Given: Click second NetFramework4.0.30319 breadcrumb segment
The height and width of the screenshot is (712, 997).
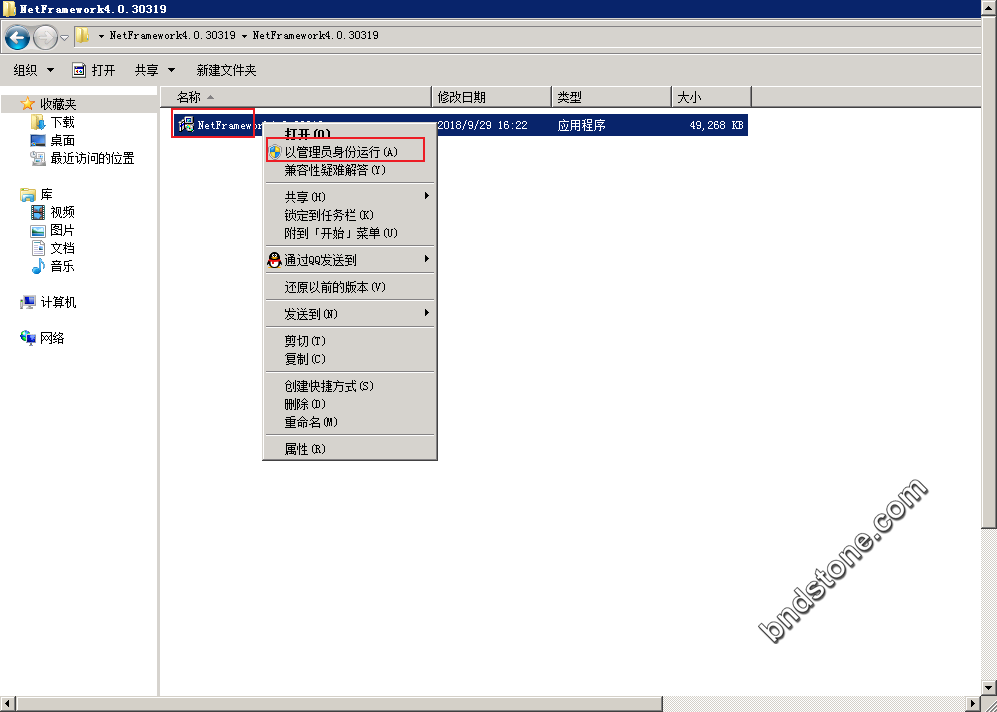Looking at the screenshot, I should pos(315,36).
